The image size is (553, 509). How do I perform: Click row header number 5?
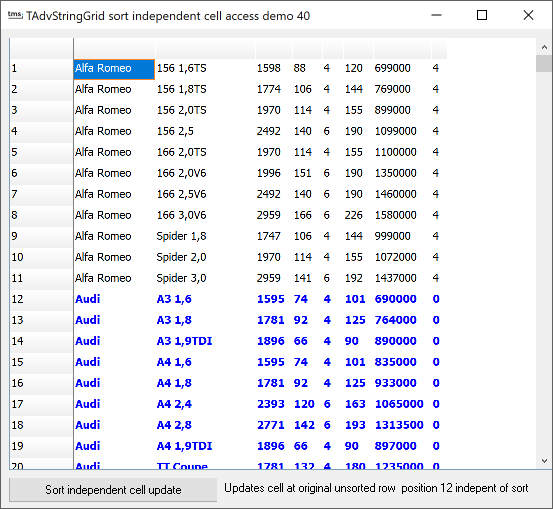[x=41, y=153]
